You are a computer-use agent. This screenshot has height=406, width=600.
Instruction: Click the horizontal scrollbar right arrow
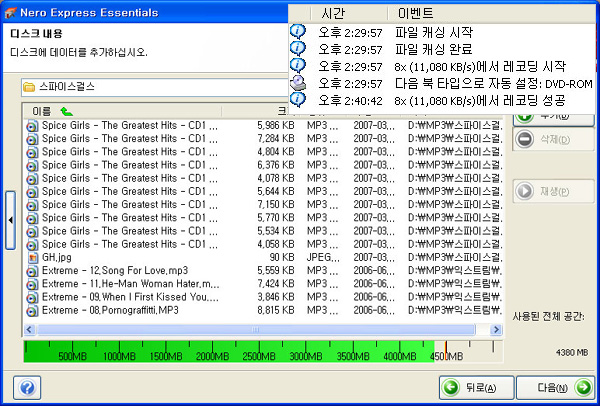point(496,329)
